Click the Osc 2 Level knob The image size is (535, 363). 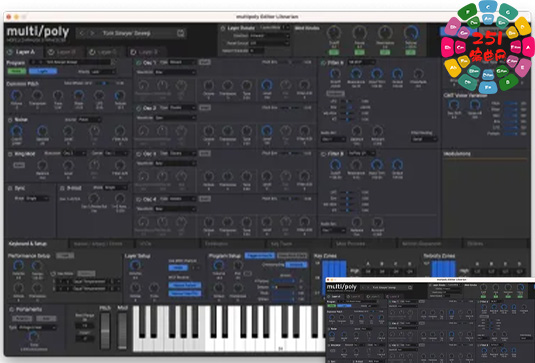coord(266,131)
